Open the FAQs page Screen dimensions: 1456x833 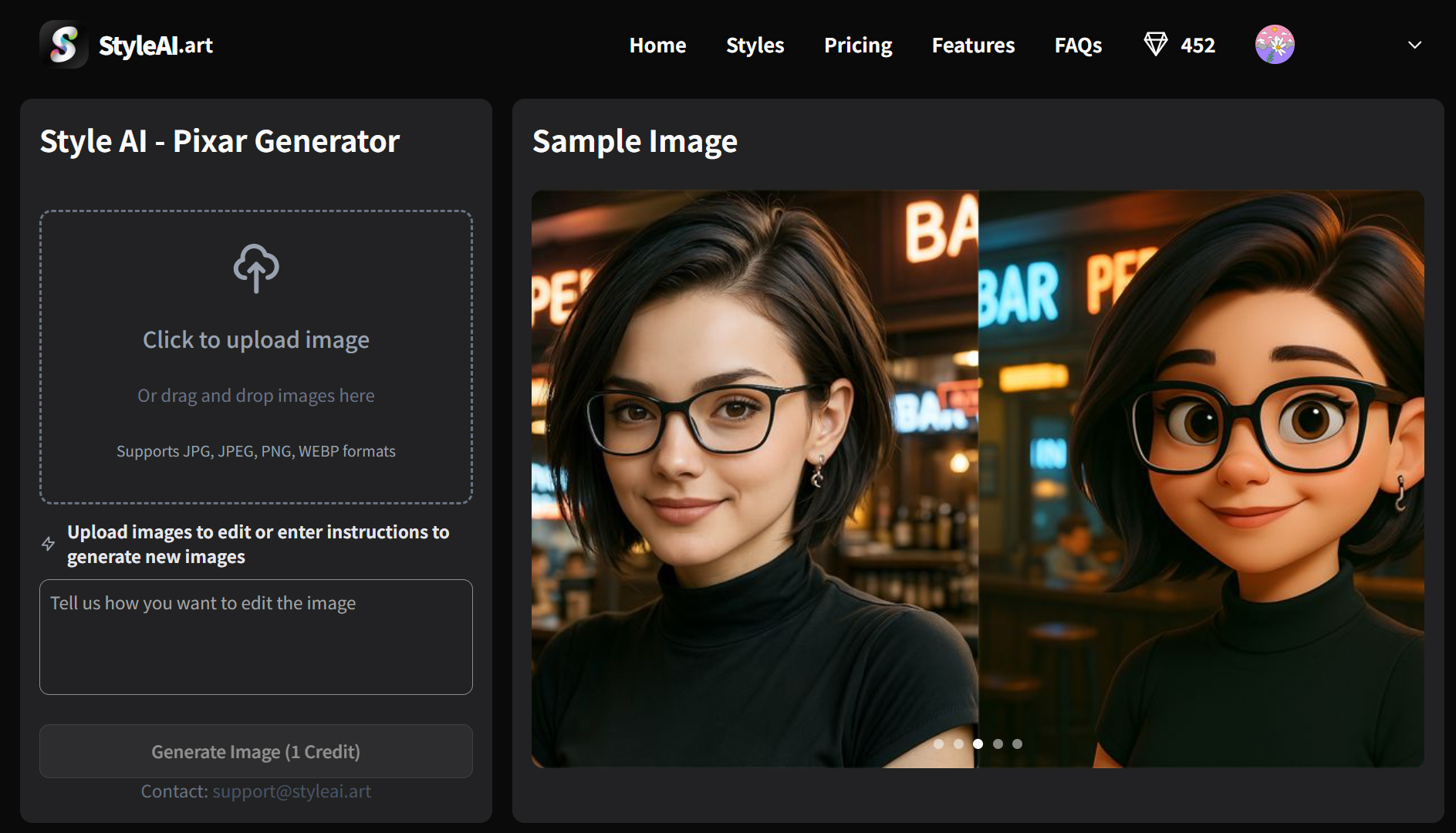coord(1077,46)
